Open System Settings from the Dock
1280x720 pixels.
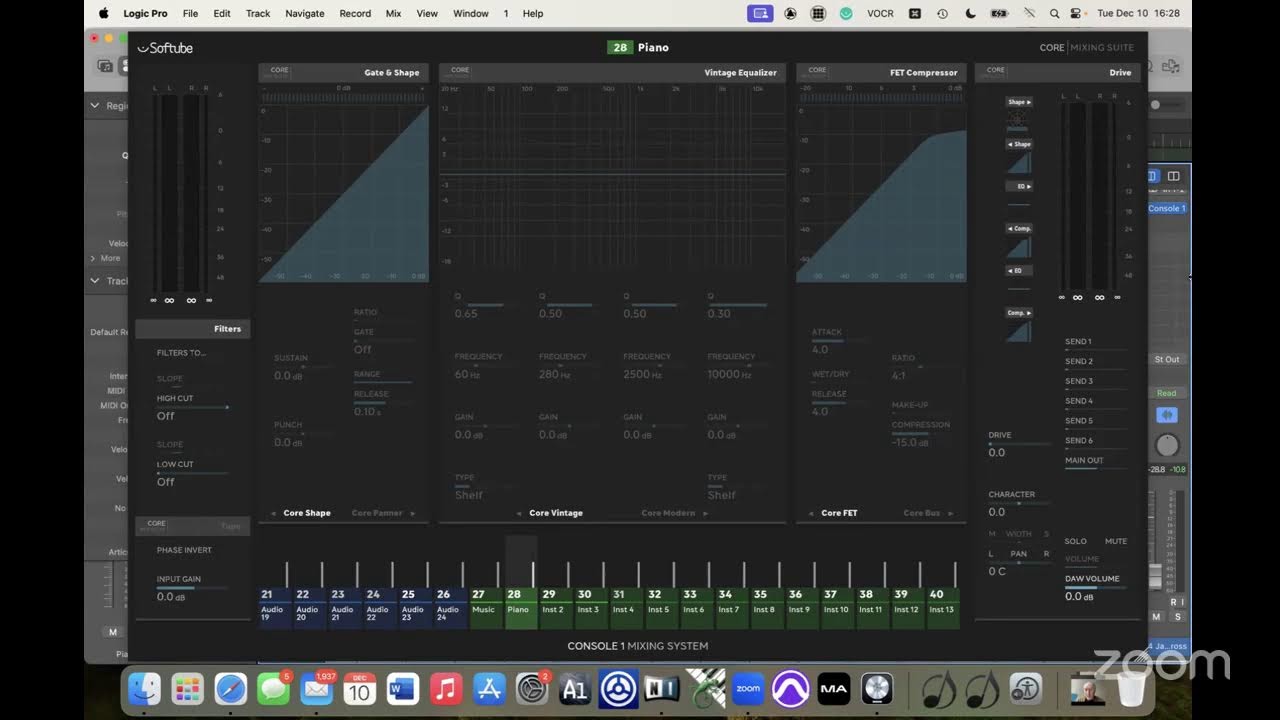pos(532,688)
